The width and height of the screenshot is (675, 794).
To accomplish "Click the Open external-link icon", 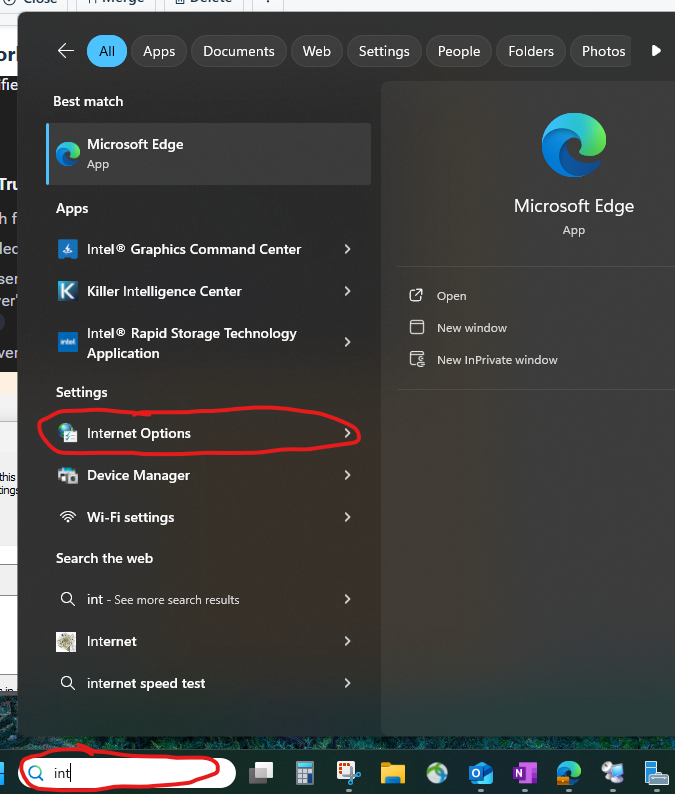I will [416, 295].
